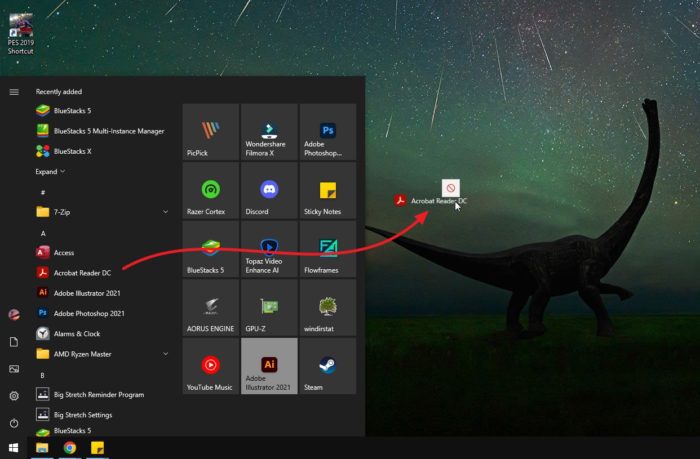Launch Razer Cortex tile
This screenshot has height=459, width=700.
pyautogui.click(x=211, y=191)
